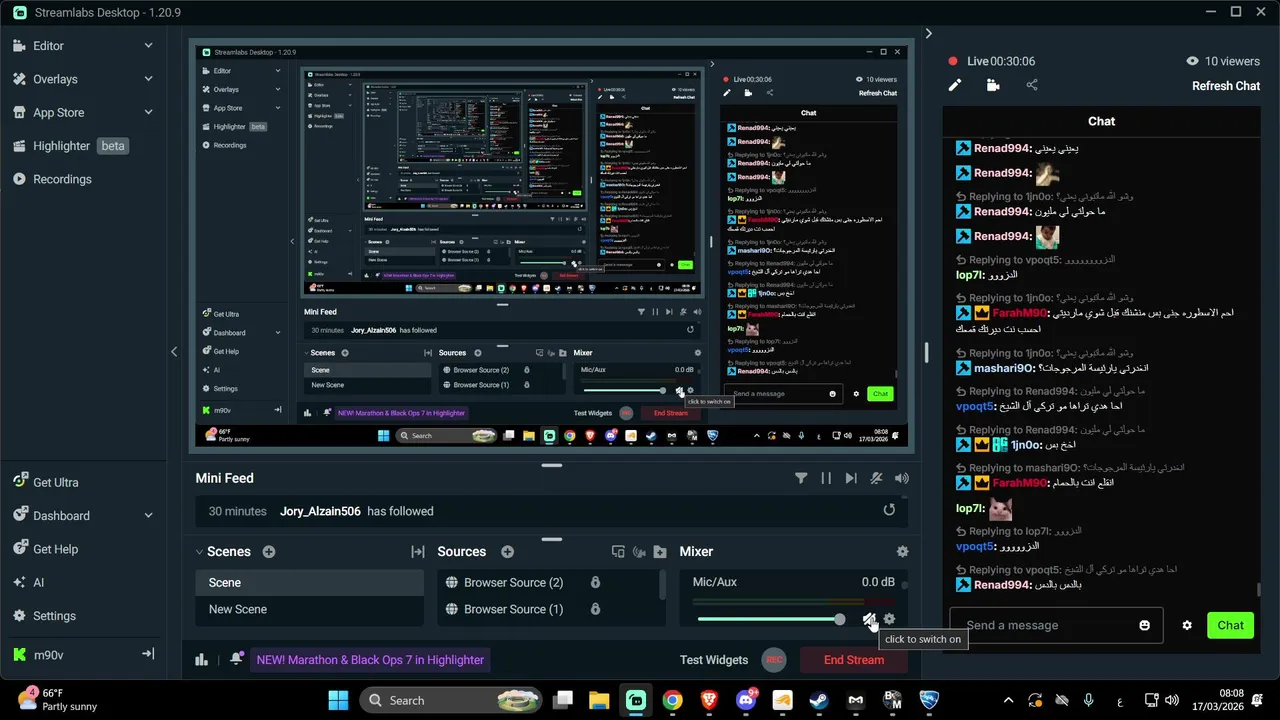Select the Scene item
The width and height of the screenshot is (1280, 720).
coord(310,583)
